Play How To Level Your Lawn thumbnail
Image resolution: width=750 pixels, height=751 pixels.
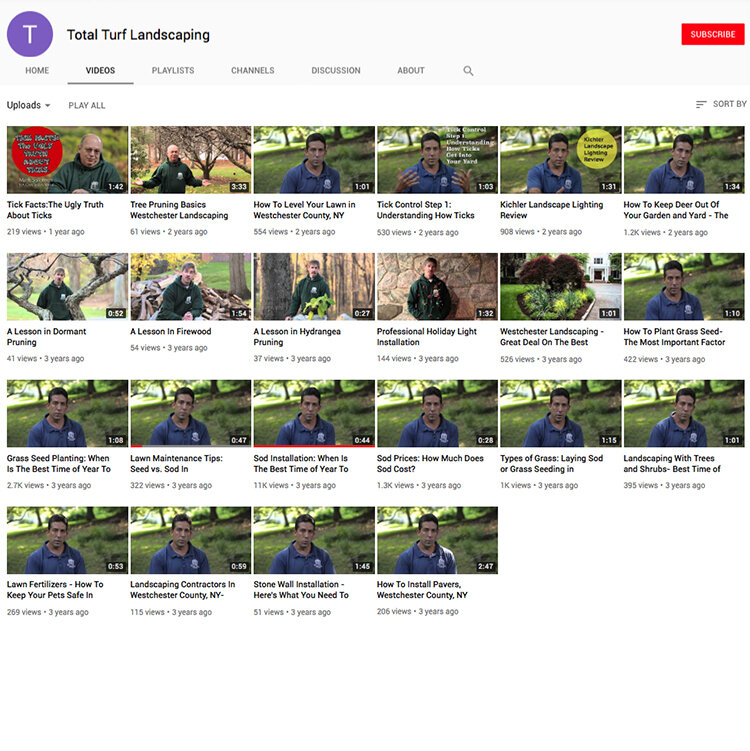(314, 160)
